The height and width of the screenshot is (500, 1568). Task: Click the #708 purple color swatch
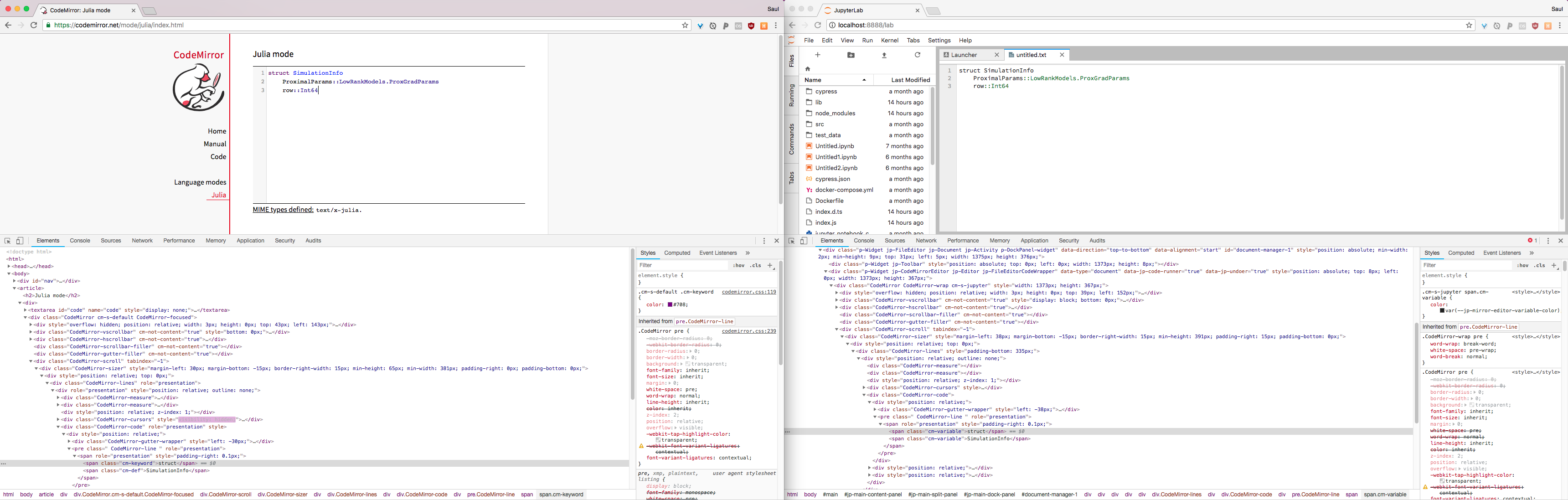coord(670,304)
